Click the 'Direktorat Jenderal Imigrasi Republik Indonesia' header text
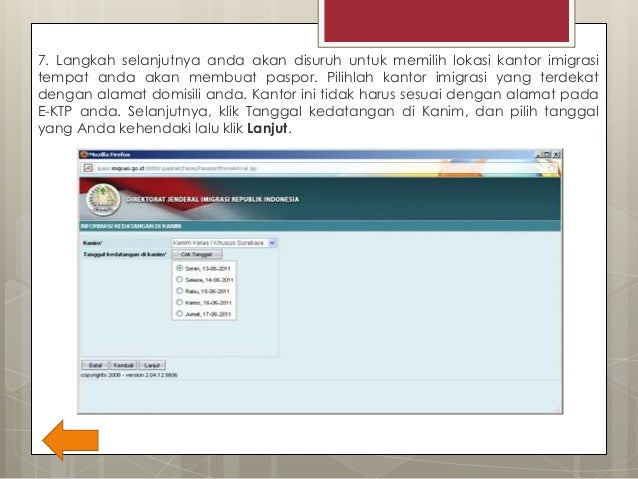The image size is (638, 479). tap(213, 199)
